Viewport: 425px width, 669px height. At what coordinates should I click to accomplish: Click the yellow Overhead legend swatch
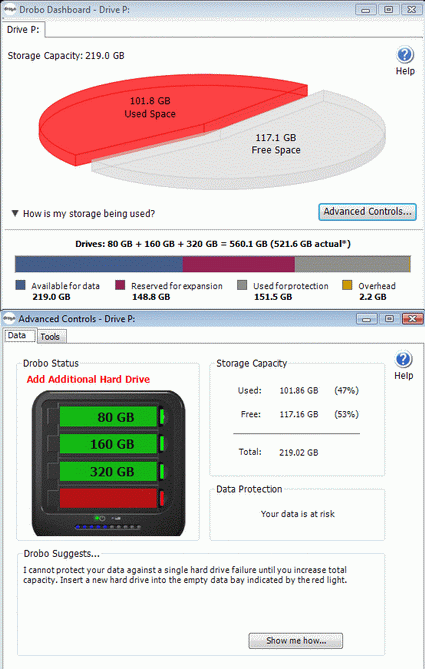(x=347, y=285)
